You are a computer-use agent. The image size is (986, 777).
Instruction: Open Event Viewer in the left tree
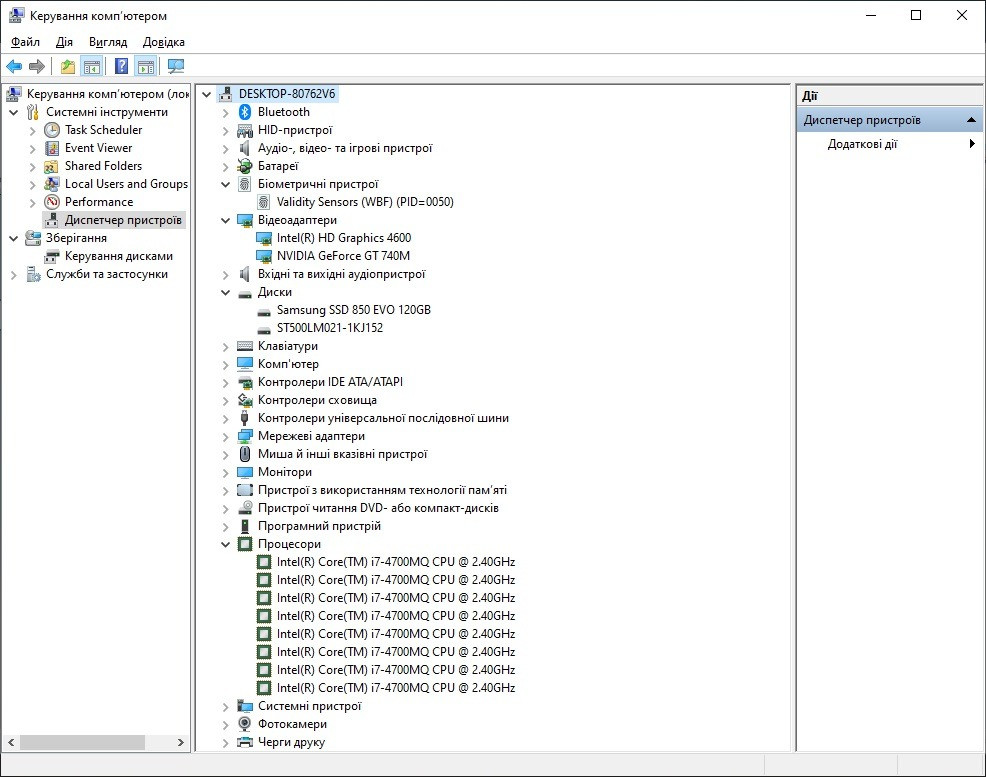pos(98,148)
